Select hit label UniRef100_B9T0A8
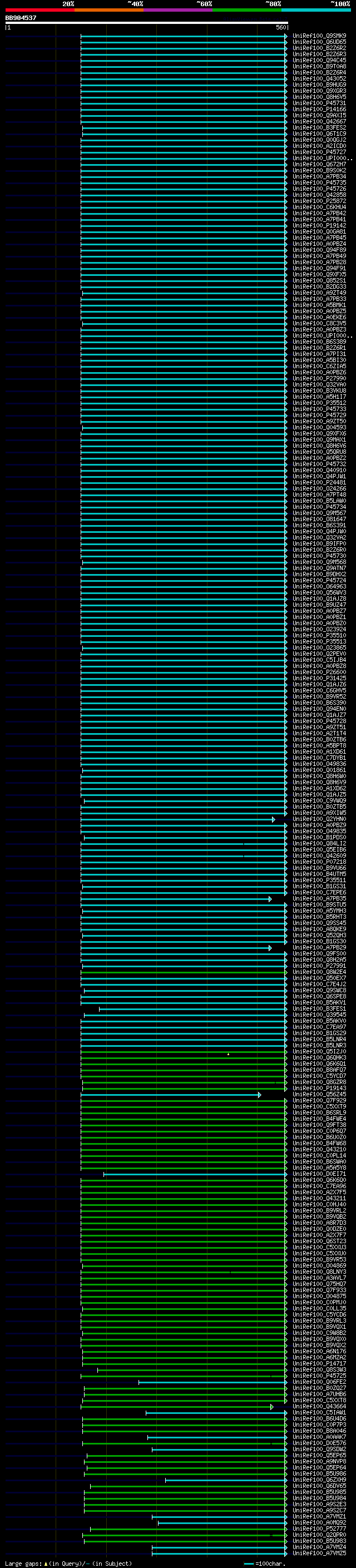Viewport: 356px width, 1568px height. 319,66
